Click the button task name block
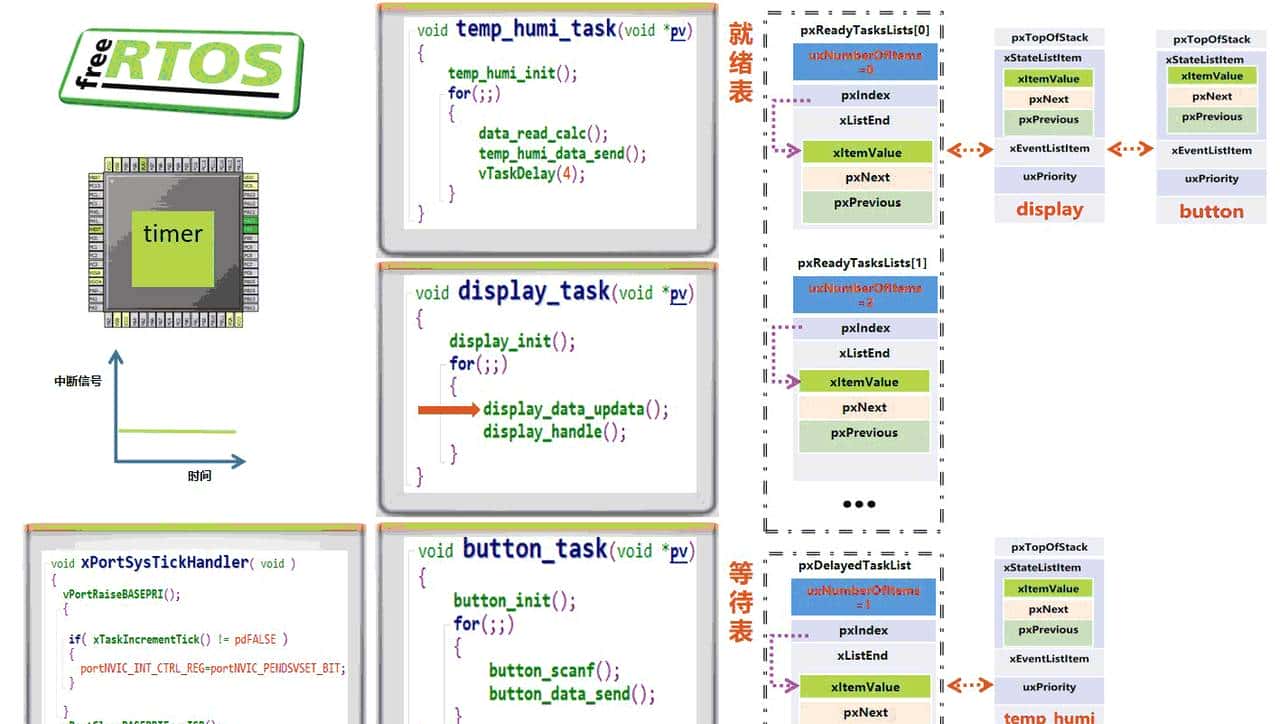 click(x=1210, y=211)
